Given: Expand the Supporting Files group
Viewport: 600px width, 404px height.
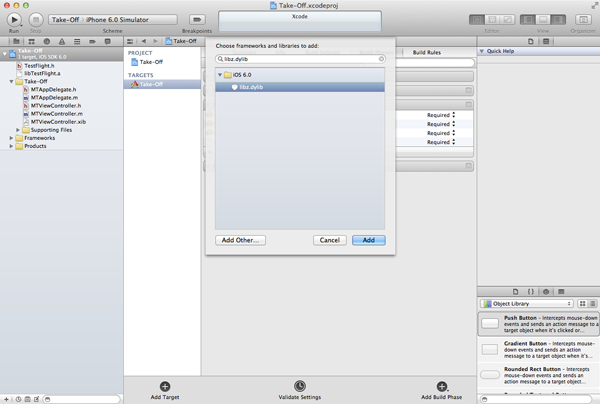Looking at the screenshot, I should coord(18,130).
